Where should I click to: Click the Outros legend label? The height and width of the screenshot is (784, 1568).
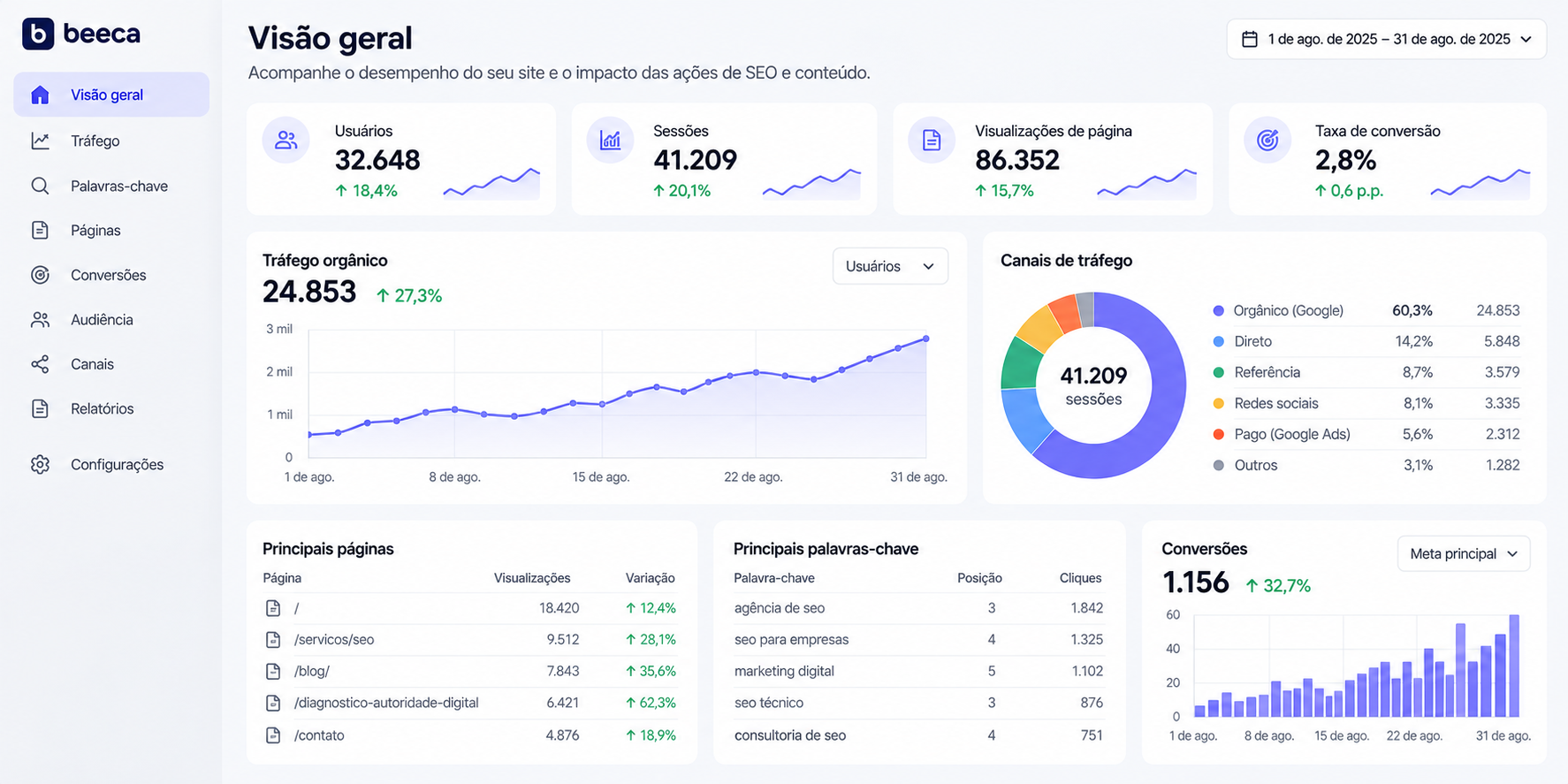coord(1255,465)
